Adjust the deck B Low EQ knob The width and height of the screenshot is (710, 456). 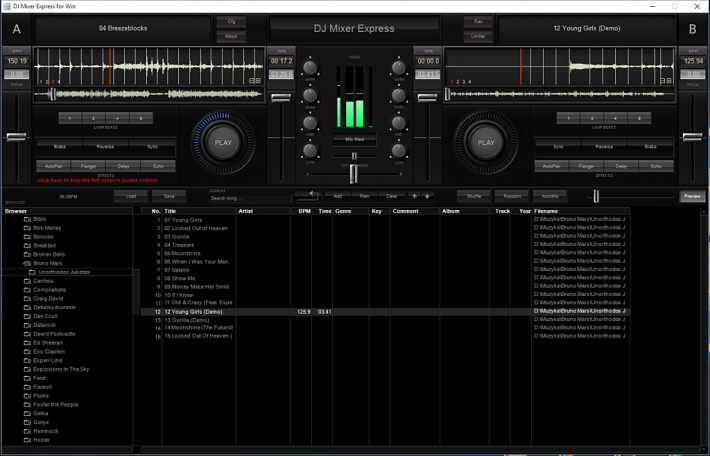(398, 151)
